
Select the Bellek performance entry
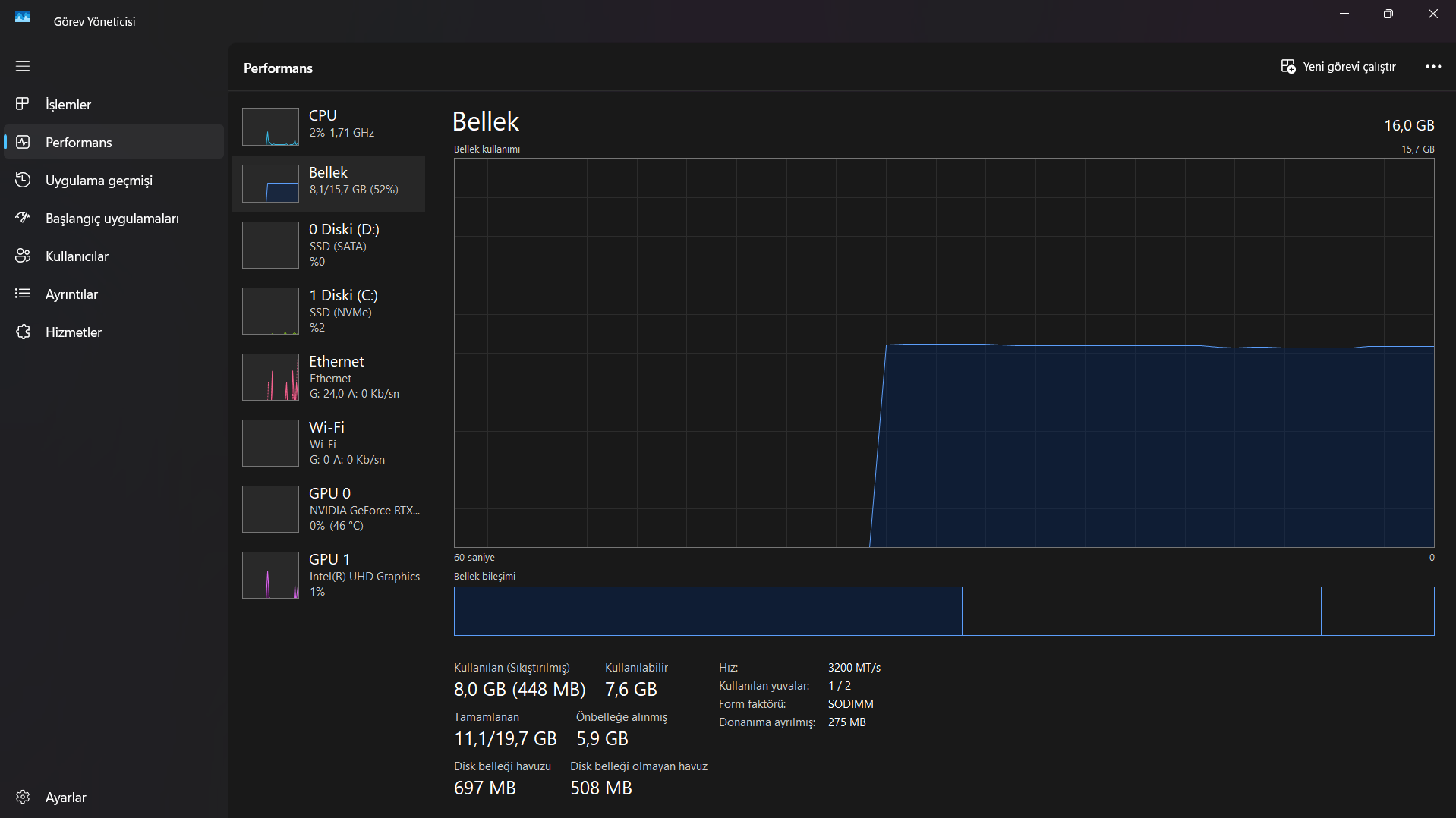click(329, 184)
